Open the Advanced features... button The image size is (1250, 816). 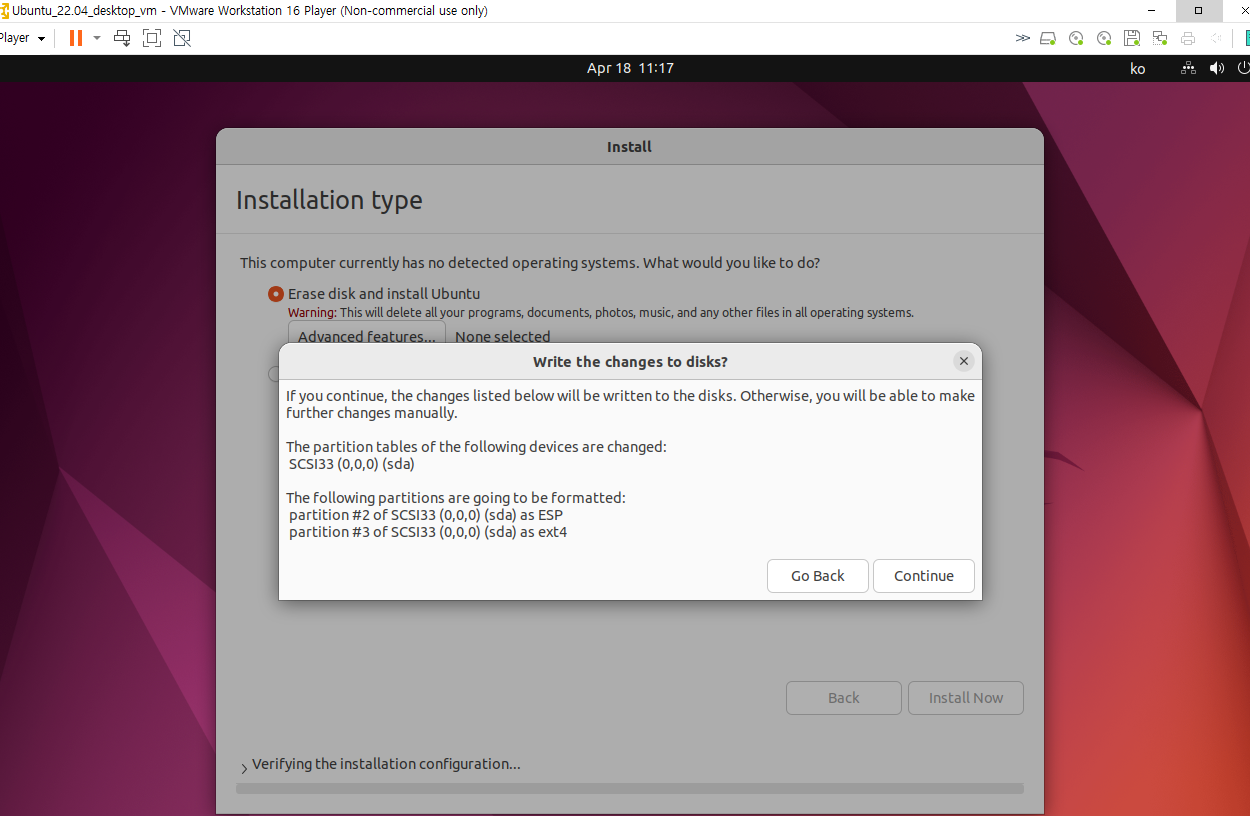click(367, 336)
